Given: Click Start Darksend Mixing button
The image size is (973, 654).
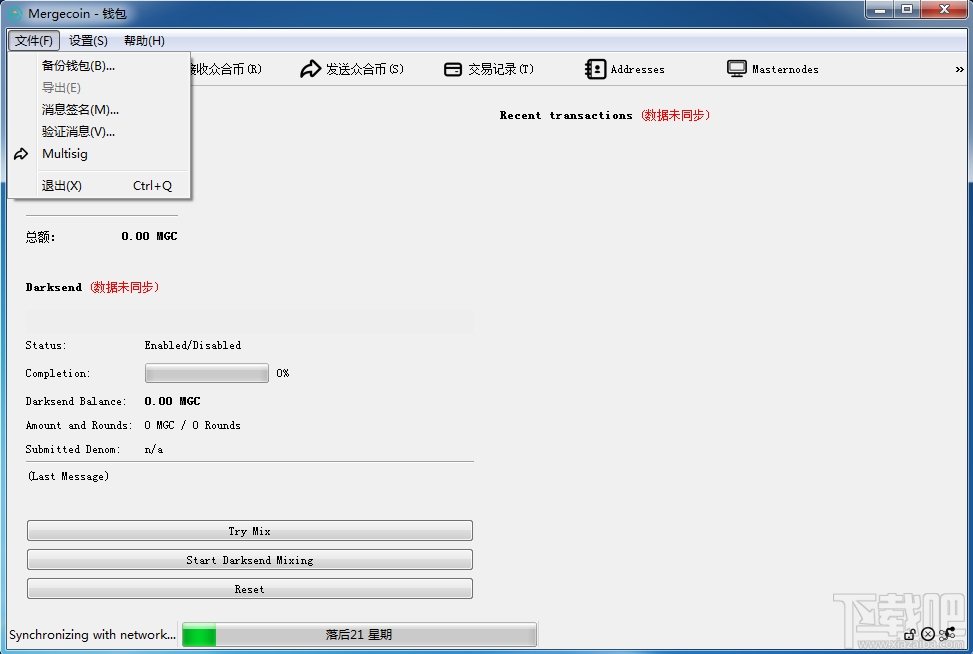Looking at the screenshot, I should click(x=249, y=560).
